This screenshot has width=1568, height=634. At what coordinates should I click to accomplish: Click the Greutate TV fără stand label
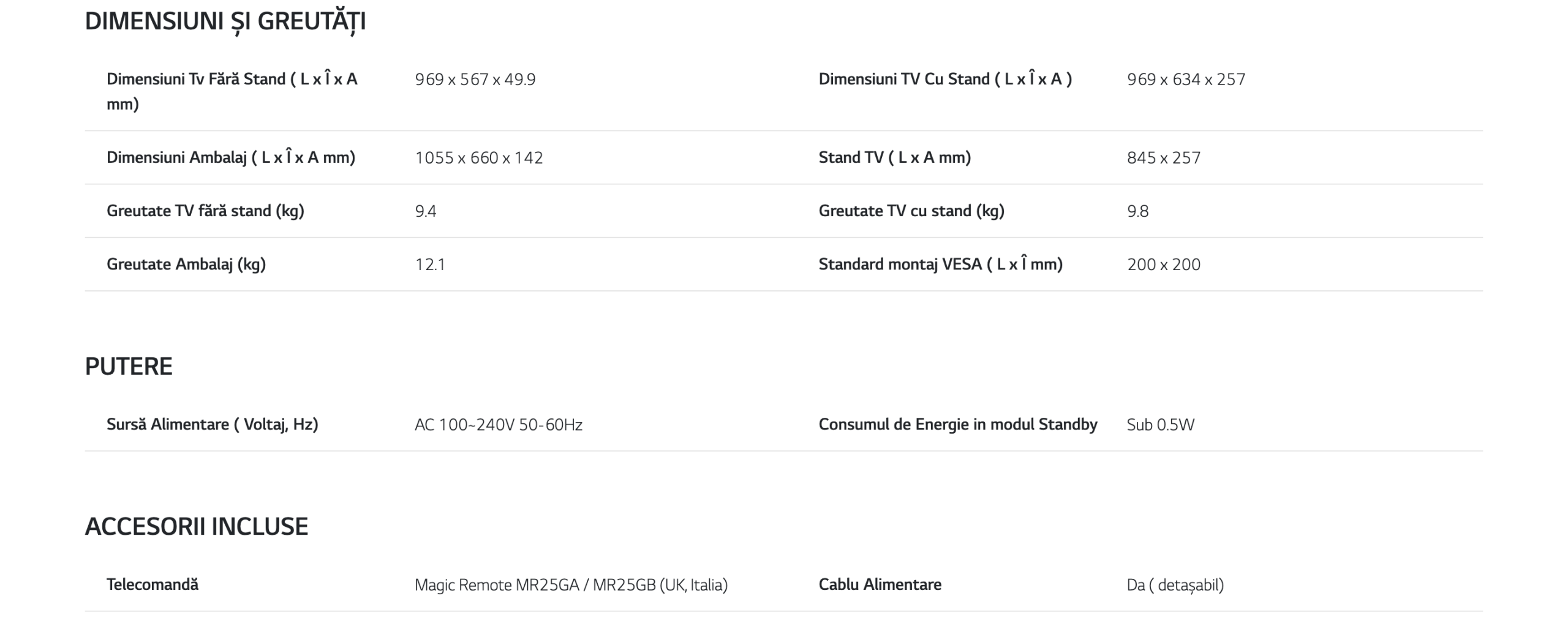[x=205, y=211]
